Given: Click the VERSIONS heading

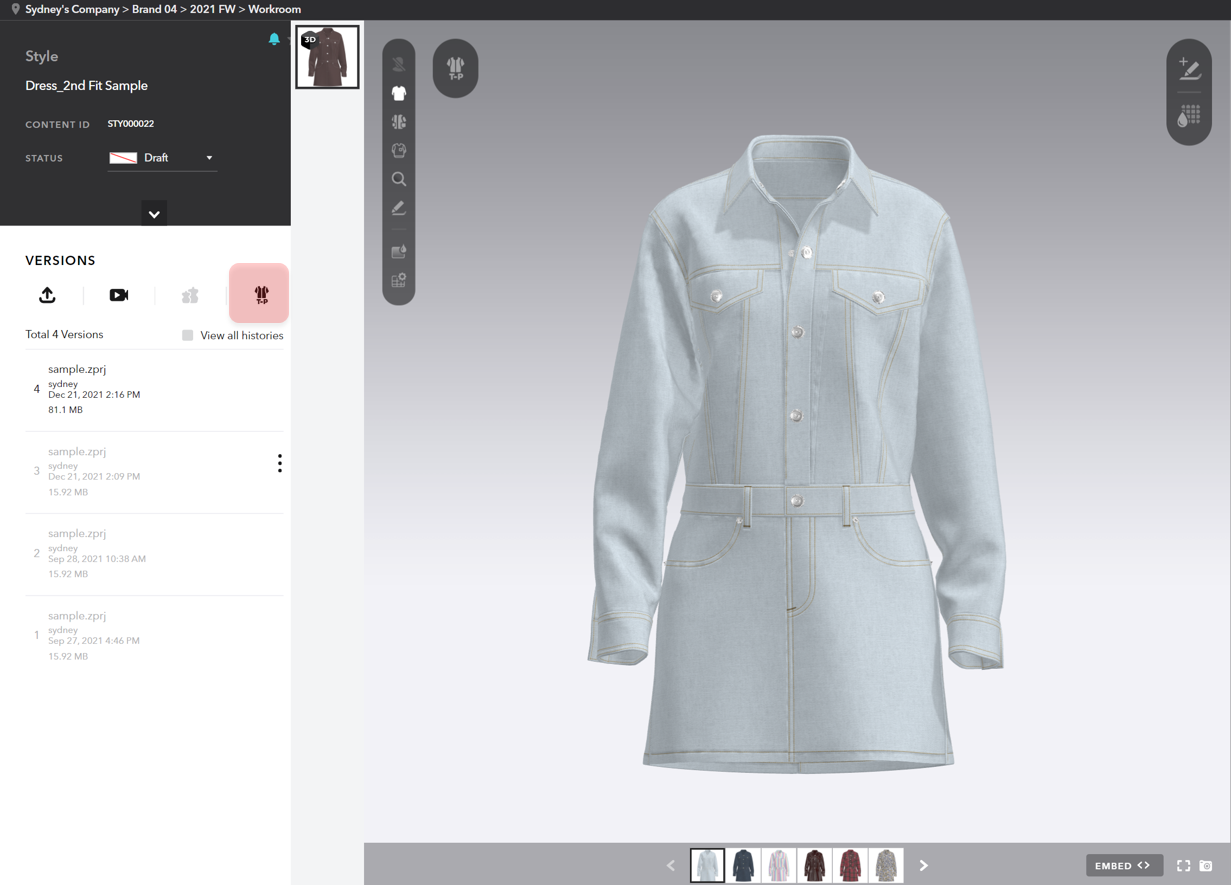Looking at the screenshot, I should [x=60, y=260].
